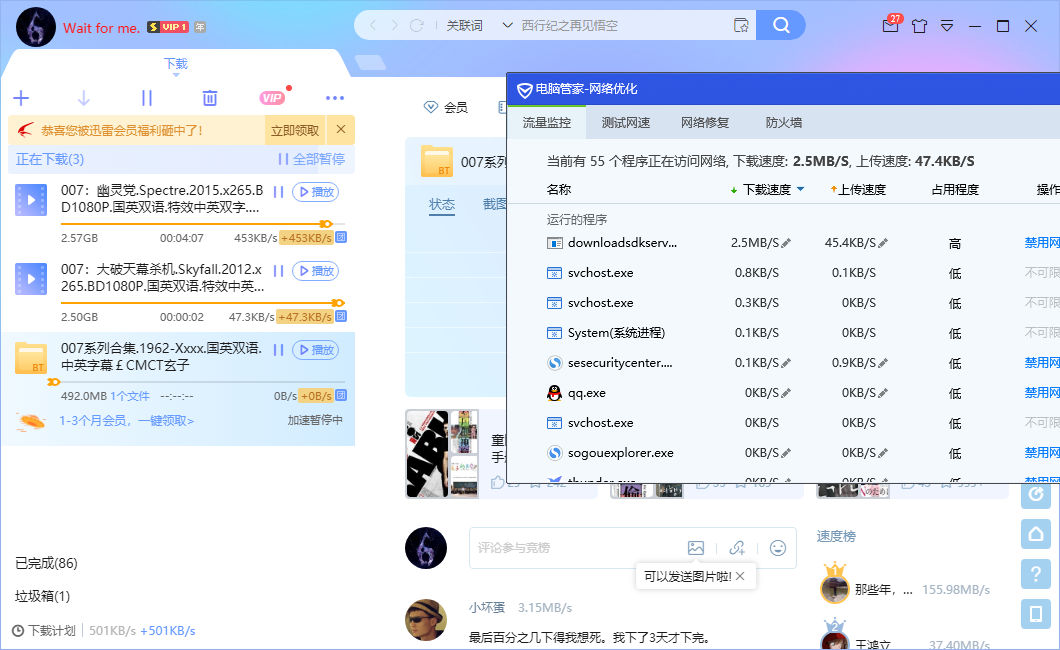Screen dimensions: 1060x650
Task: Click the 1-3个月会员，一键领取 link
Action: [126, 421]
